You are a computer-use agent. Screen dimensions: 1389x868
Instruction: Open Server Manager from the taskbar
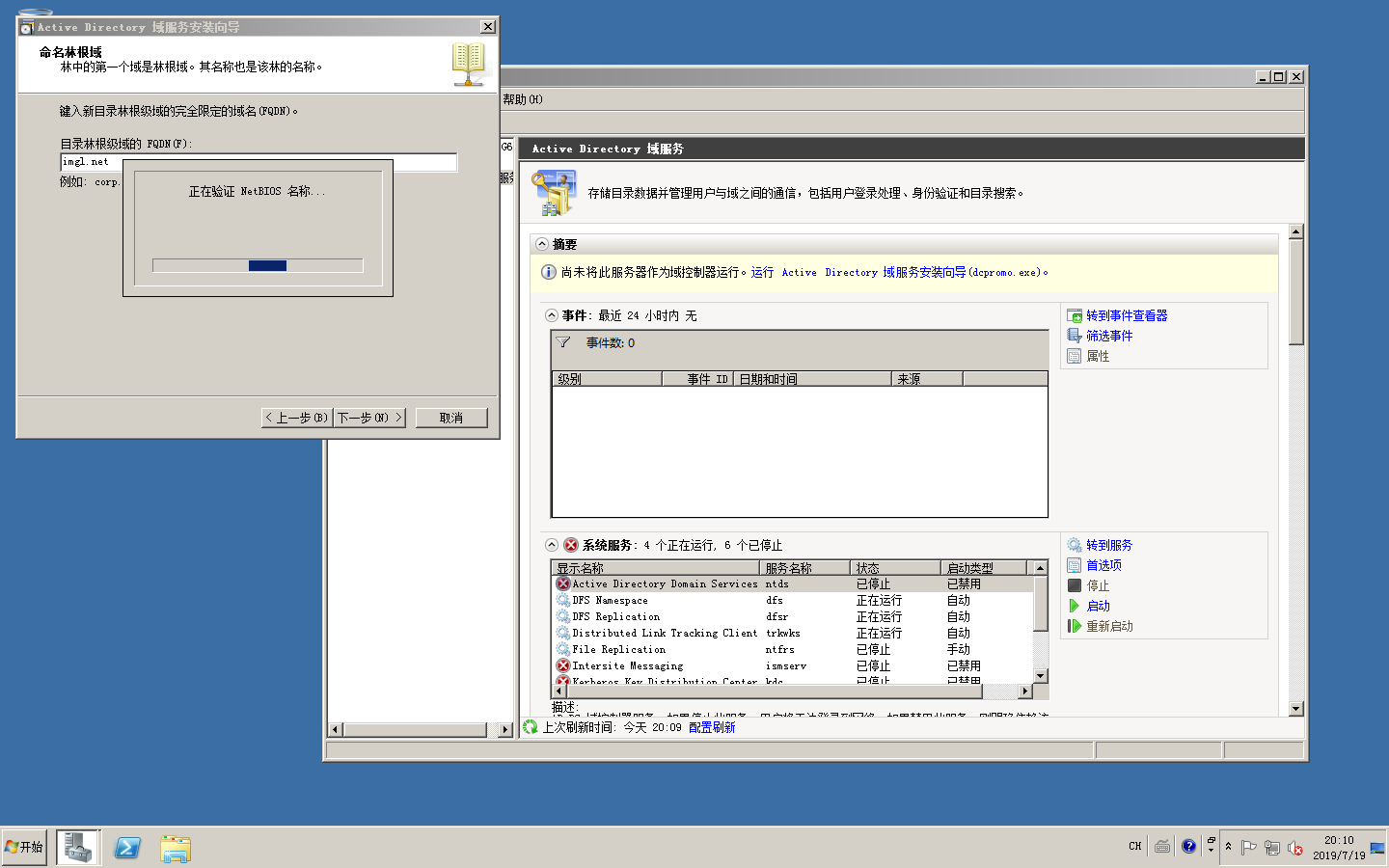pos(77,848)
